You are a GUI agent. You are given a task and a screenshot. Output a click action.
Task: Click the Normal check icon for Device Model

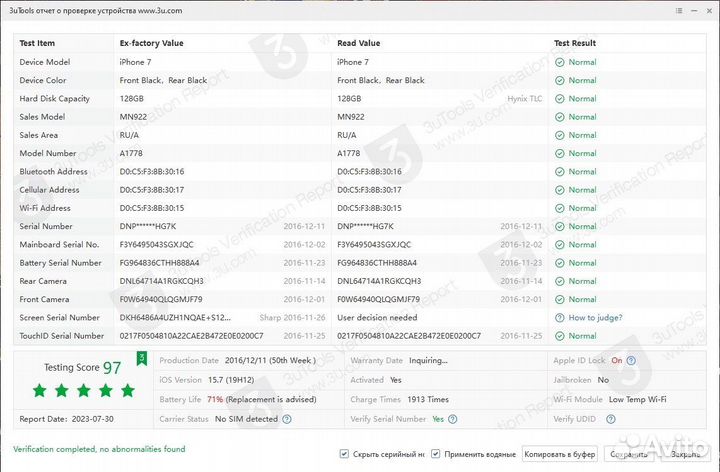[559, 62]
